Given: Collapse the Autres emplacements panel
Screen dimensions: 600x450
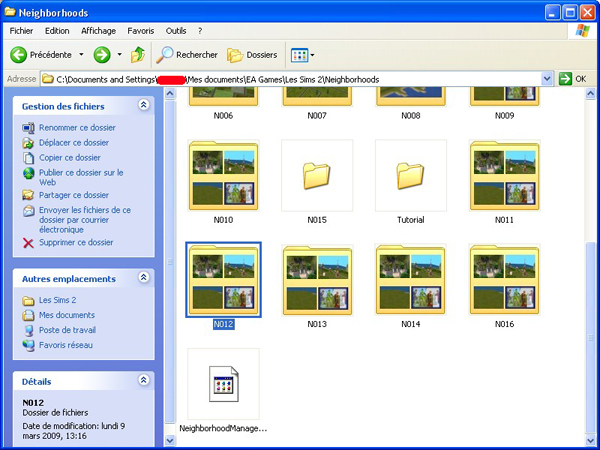Looking at the screenshot, I should pyautogui.click(x=143, y=277).
